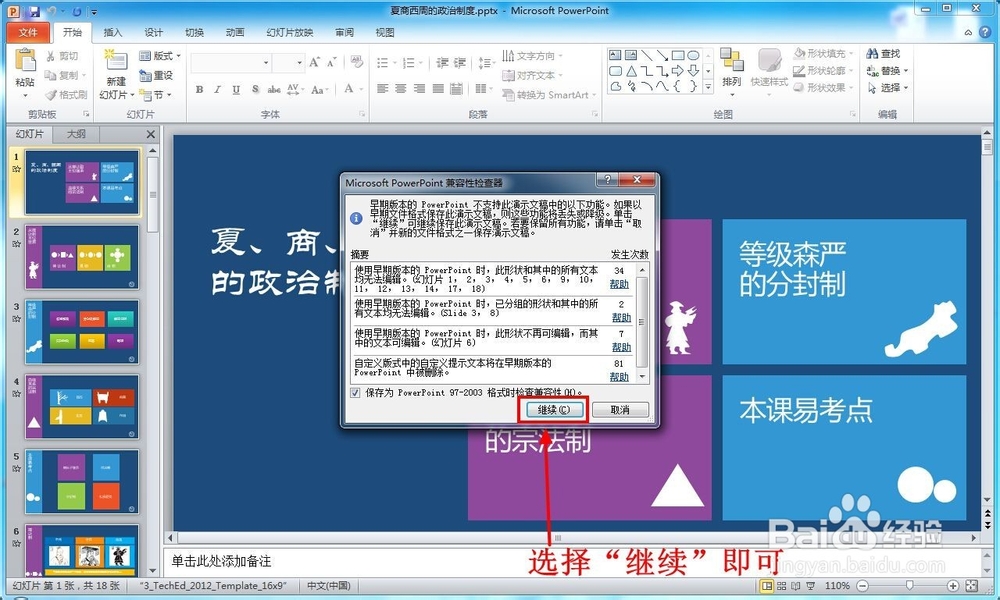Image resolution: width=1000 pixels, height=600 pixels.
Task: Click the Find (查找) binoculars icon
Action: click(x=872, y=54)
